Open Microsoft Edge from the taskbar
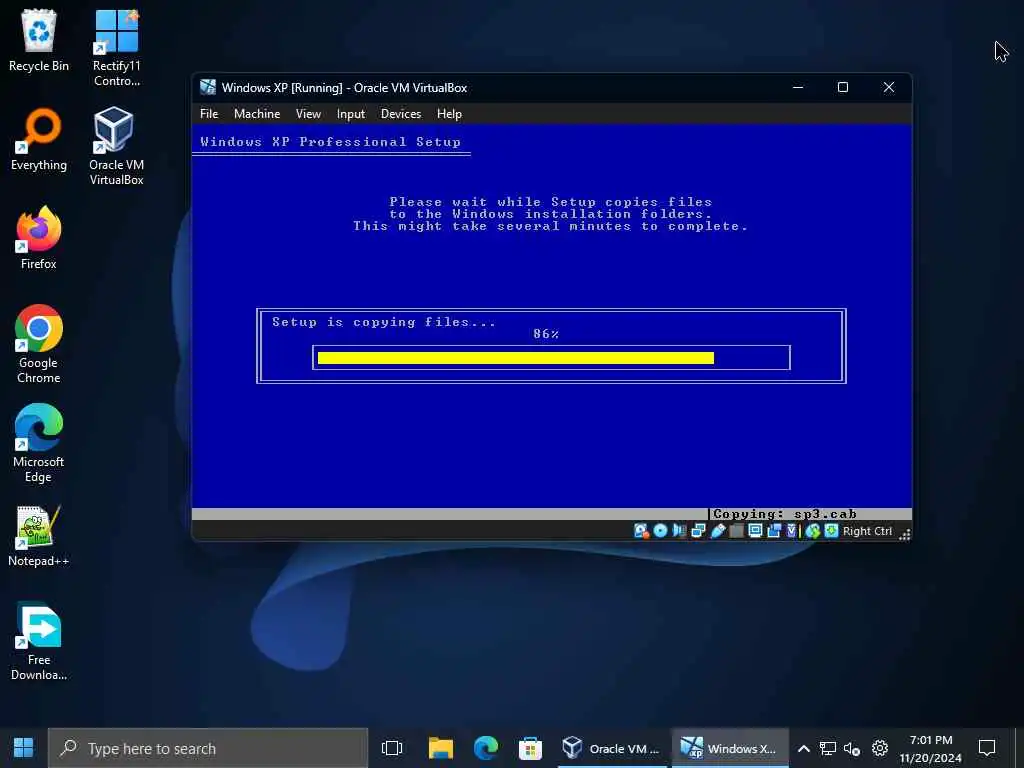This screenshot has width=1024, height=768. (x=486, y=748)
